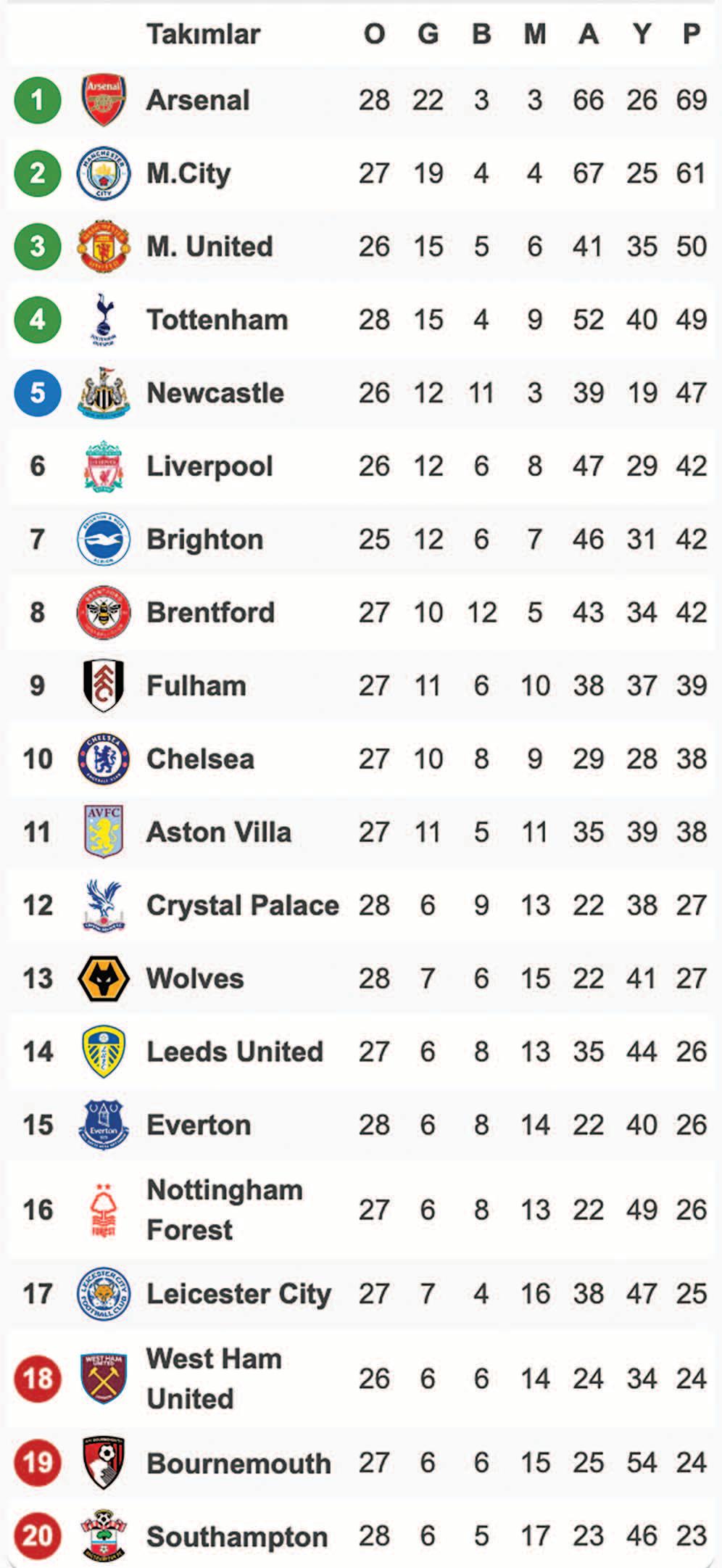The width and height of the screenshot is (722, 1568).
Task: Click the Brighton seagull badge
Action: point(104,539)
